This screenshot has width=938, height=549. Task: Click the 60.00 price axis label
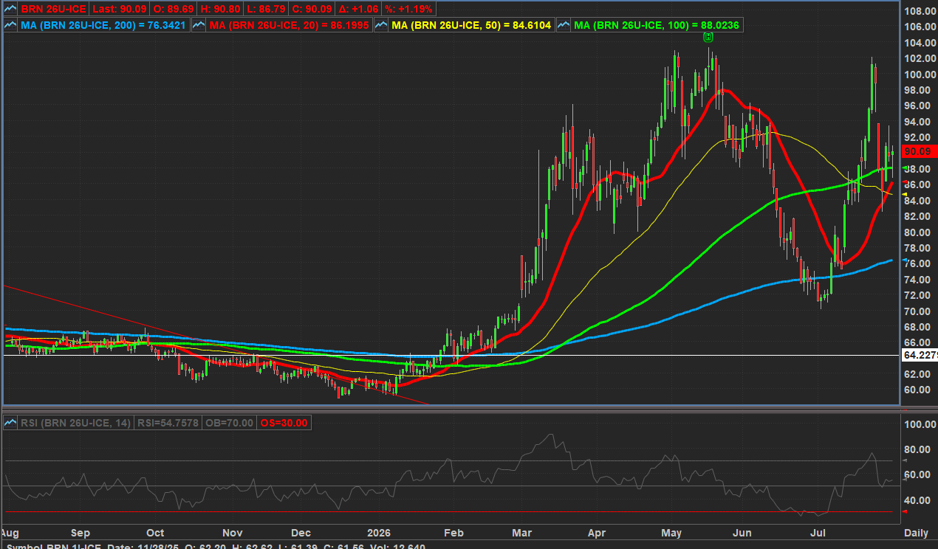tap(917, 390)
